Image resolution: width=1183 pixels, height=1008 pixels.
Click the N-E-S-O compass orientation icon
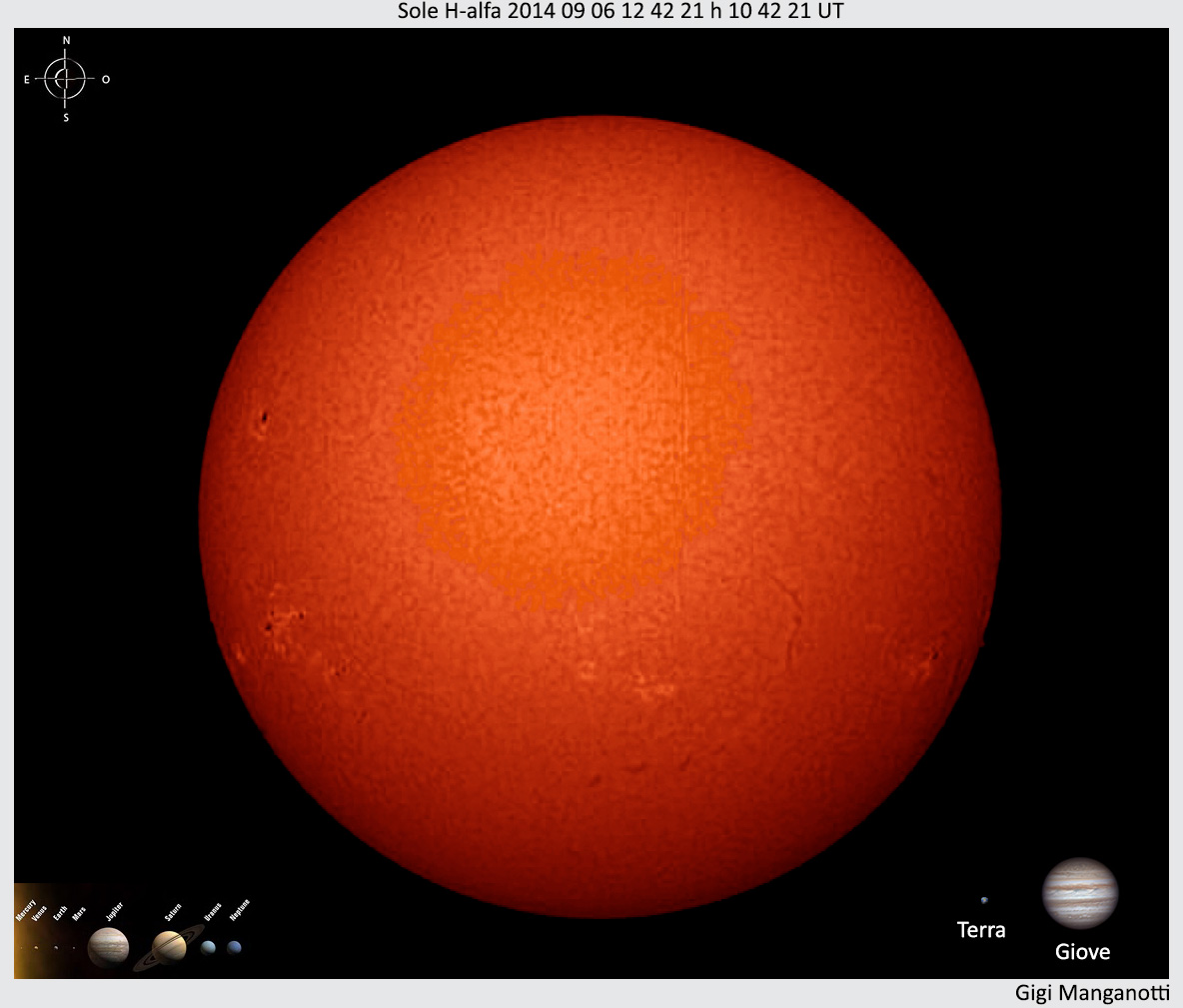66,79
